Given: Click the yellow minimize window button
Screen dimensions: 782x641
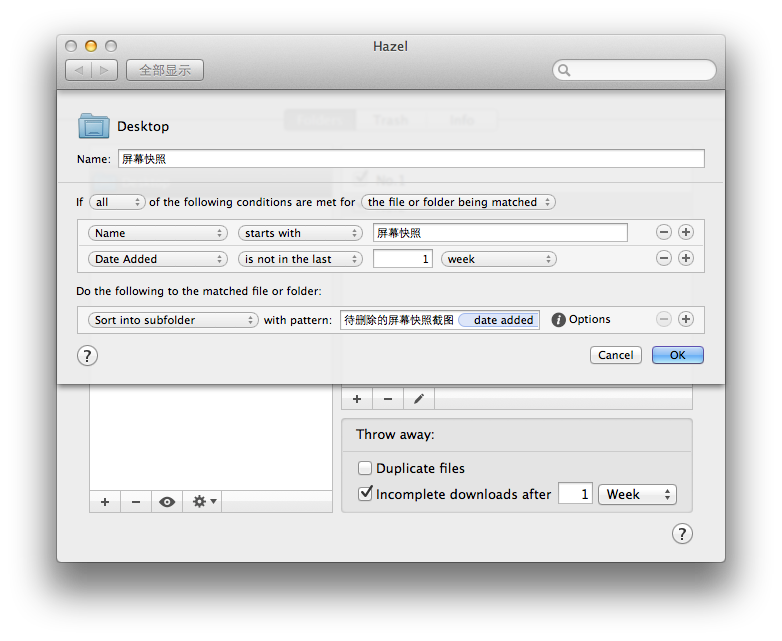Looking at the screenshot, I should 91,46.
